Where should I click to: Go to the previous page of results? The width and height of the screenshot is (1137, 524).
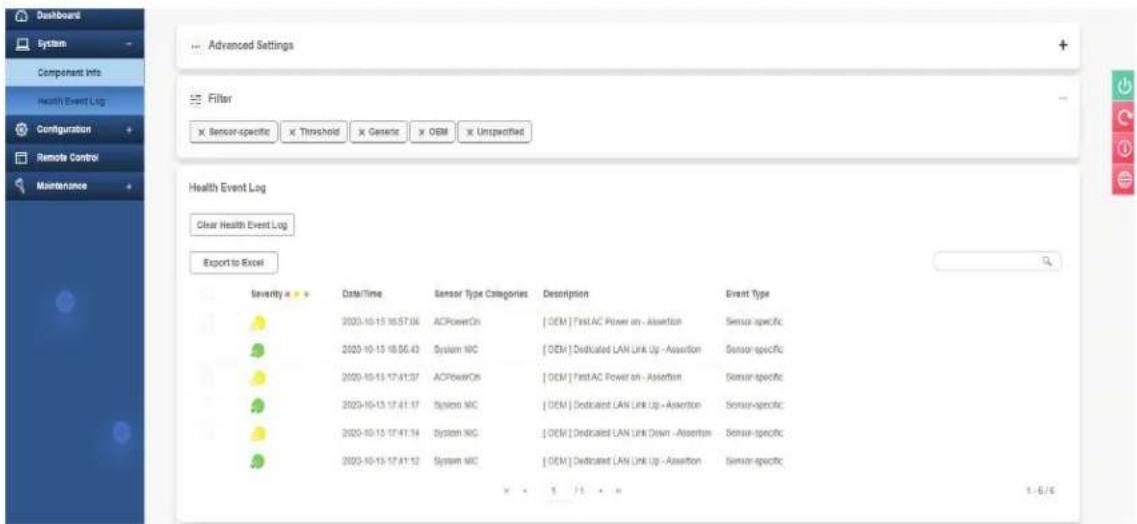click(524, 491)
